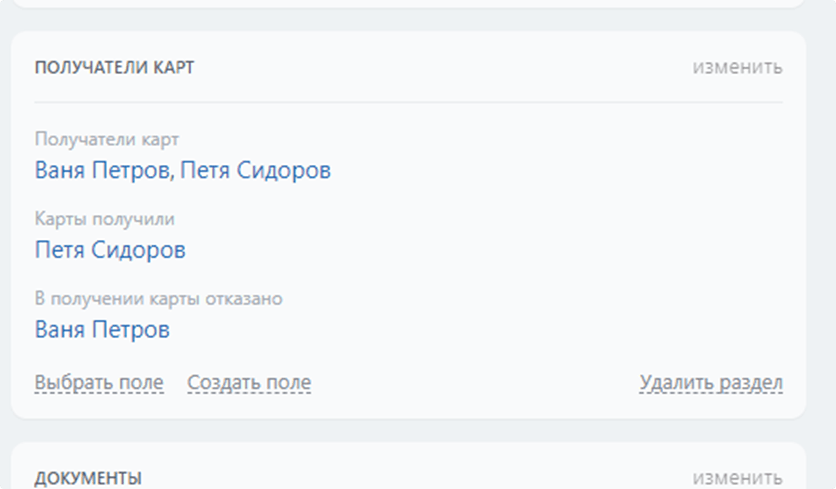Click the "Получатели карт" field label
Viewport: 836px width, 489px height.
coord(107,139)
